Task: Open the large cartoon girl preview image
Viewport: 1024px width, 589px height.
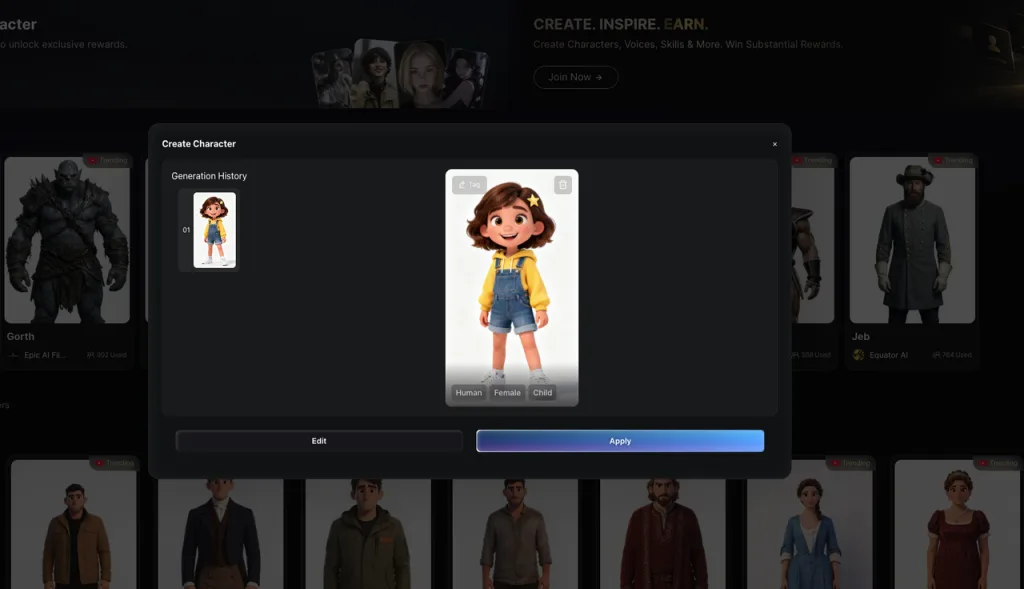Action: pos(511,287)
